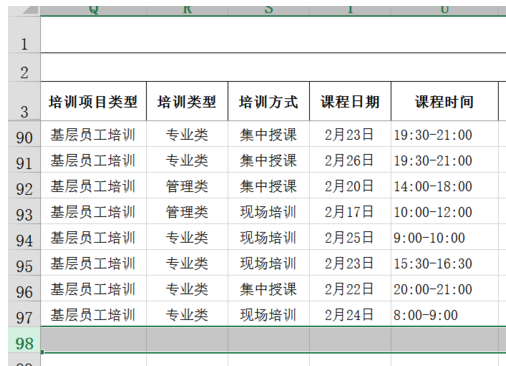This screenshot has width=506, height=366.
Task: Select cell 基层员工培训 in row 91
Action: [93, 160]
